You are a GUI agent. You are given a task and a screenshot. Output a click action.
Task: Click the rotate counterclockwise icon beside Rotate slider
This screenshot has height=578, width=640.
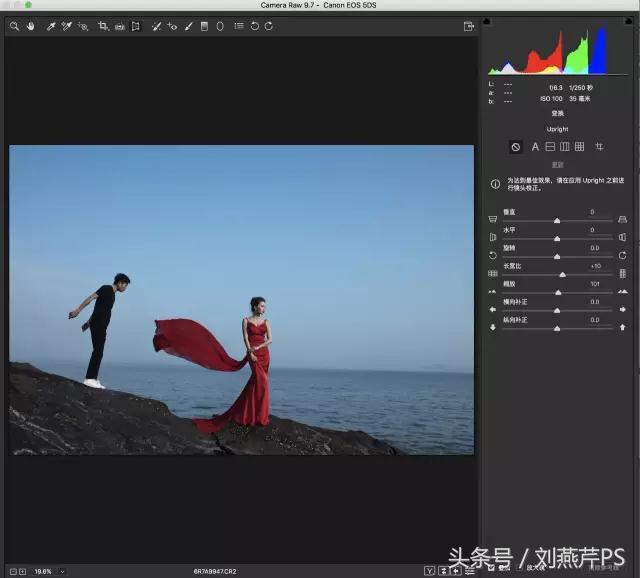(x=493, y=256)
